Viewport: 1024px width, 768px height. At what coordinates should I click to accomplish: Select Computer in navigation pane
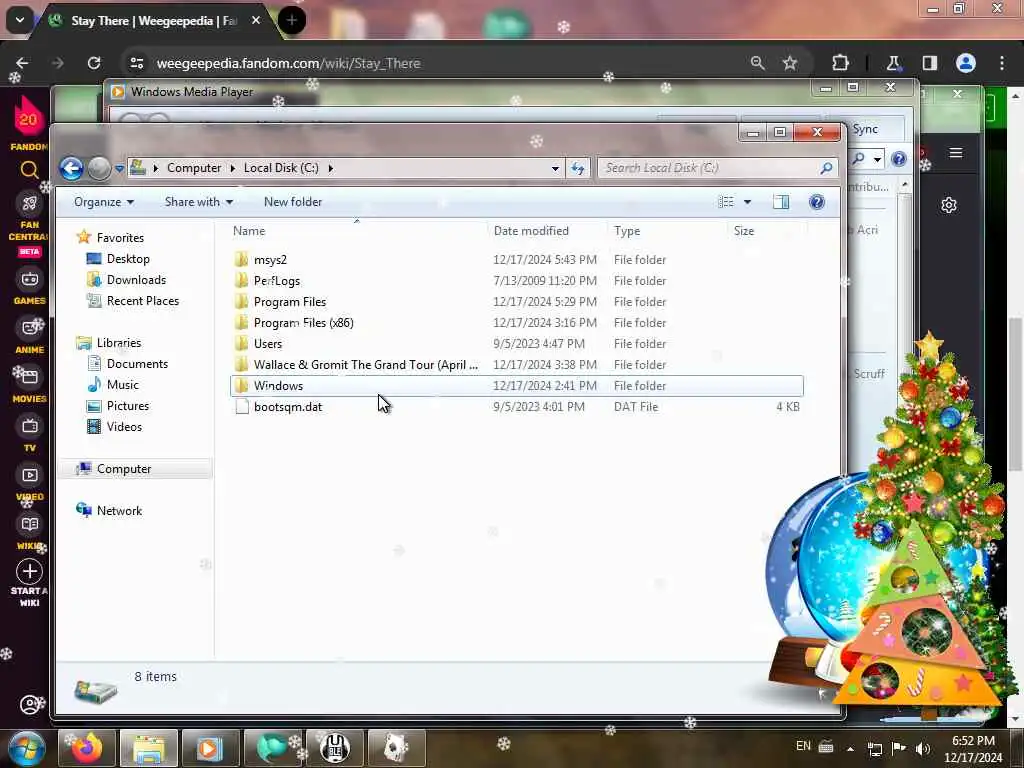coord(124,469)
